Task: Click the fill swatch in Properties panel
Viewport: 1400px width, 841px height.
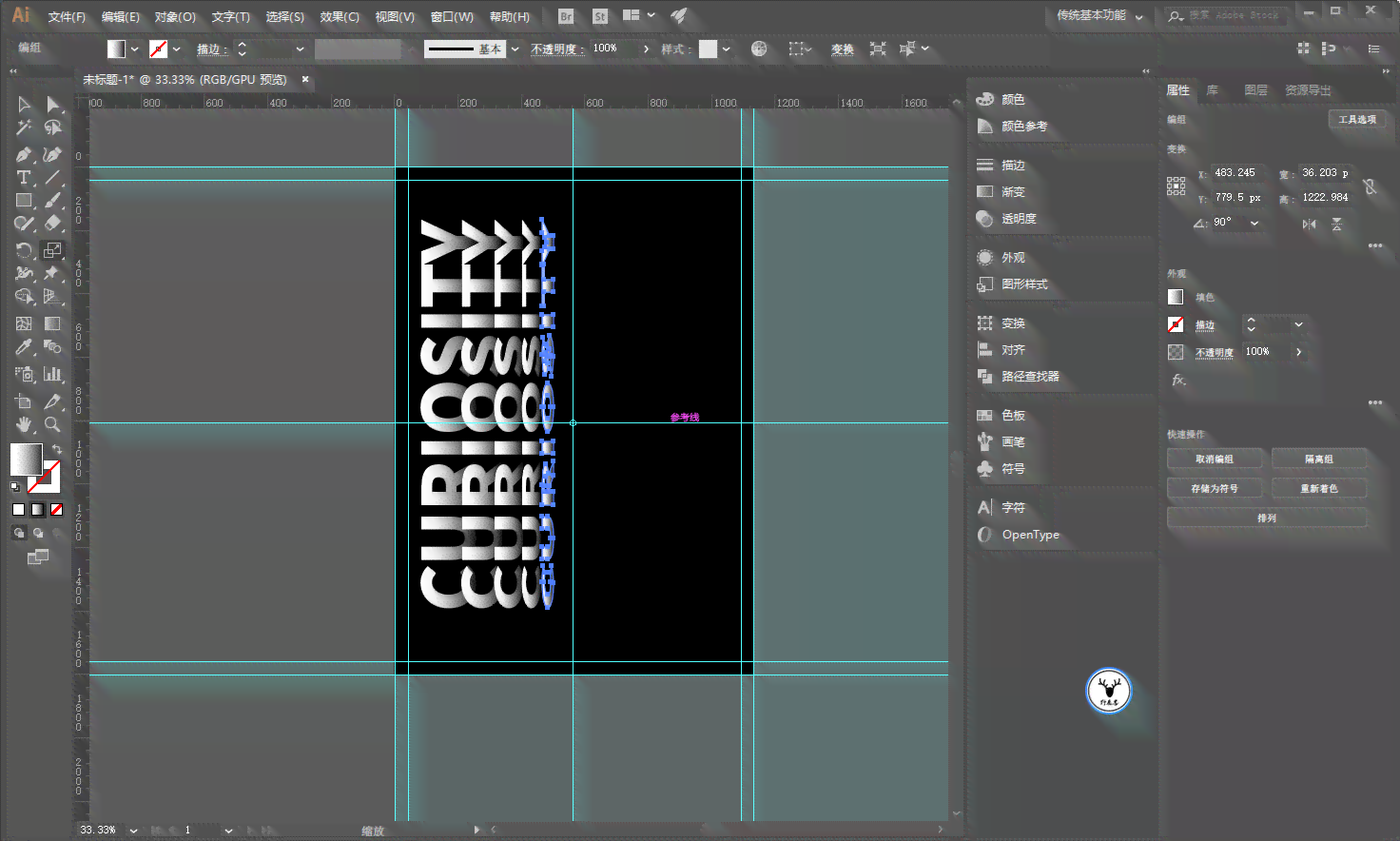Action: (1176, 297)
